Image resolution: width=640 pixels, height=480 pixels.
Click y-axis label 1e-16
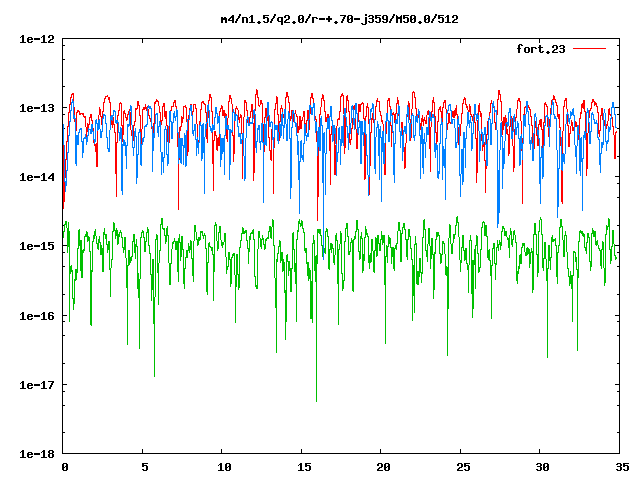click(x=37, y=316)
